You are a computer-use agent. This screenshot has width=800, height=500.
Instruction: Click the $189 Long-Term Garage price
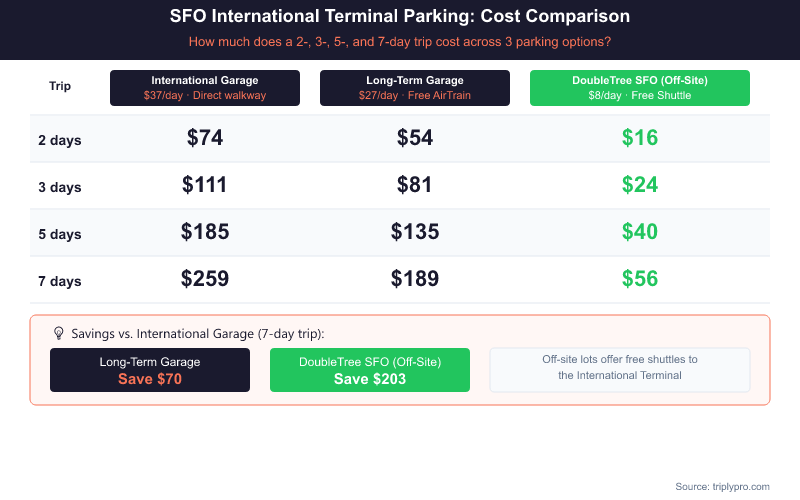pyautogui.click(x=415, y=279)
